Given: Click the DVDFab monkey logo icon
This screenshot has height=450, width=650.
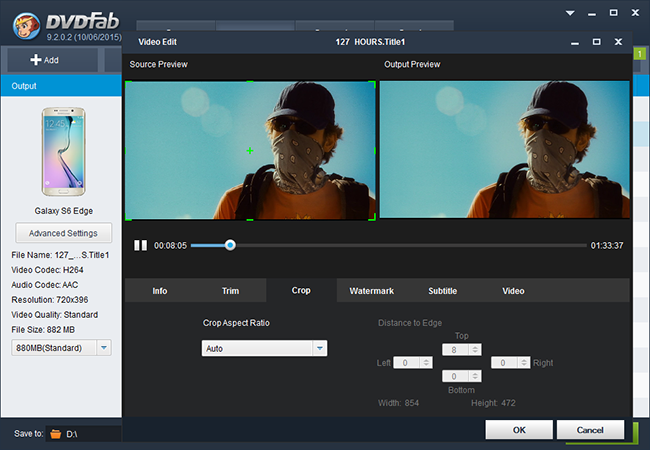Looking at the screenshot, I should tap(26, 26).
